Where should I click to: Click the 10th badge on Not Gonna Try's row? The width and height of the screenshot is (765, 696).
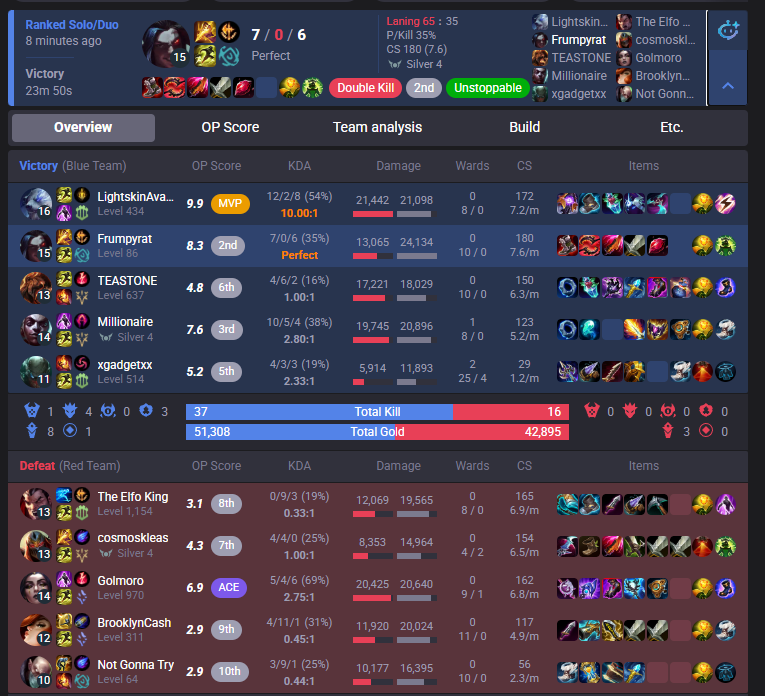point(229,672)
